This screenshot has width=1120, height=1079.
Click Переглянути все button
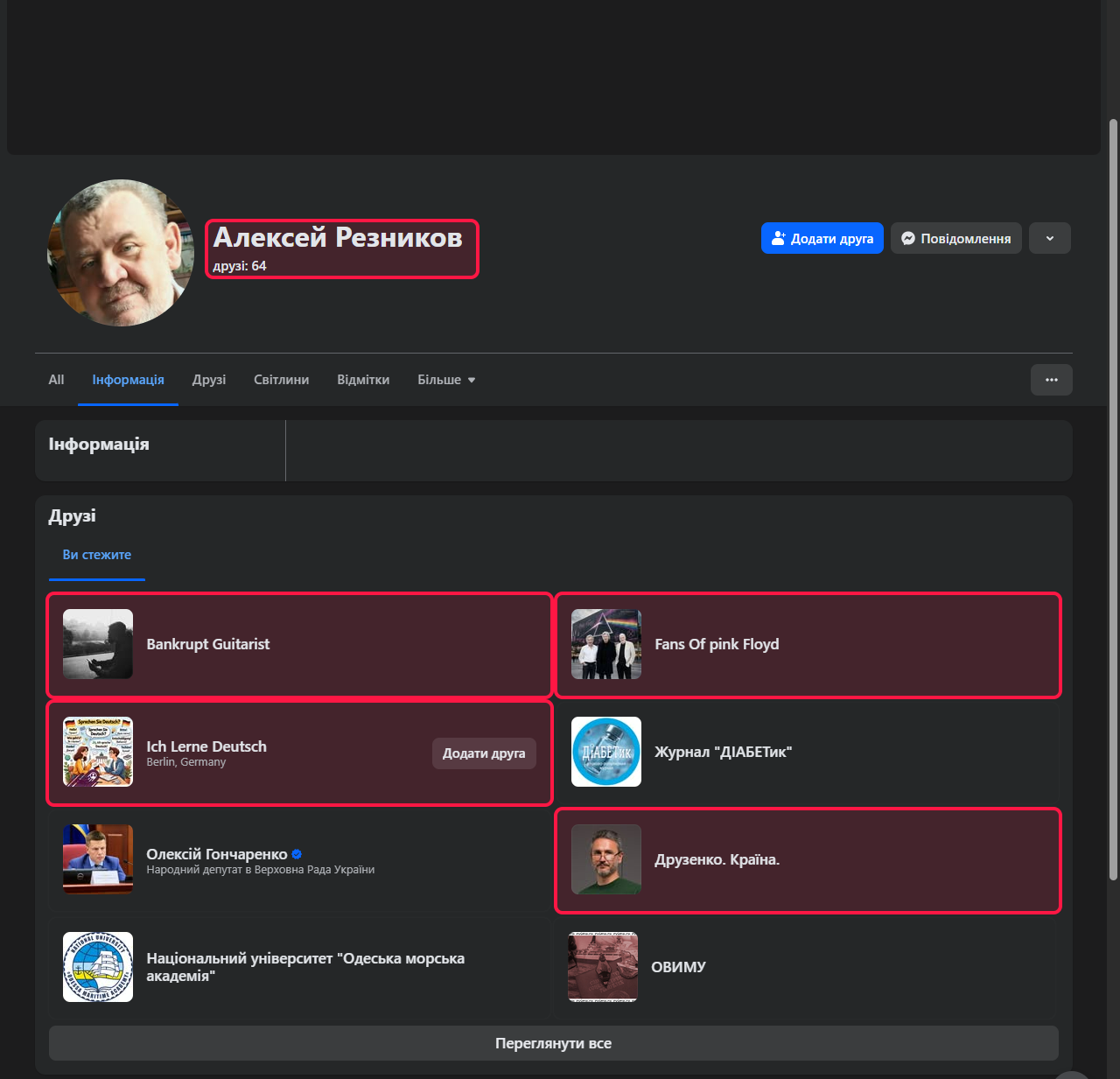pos(554,1043)
